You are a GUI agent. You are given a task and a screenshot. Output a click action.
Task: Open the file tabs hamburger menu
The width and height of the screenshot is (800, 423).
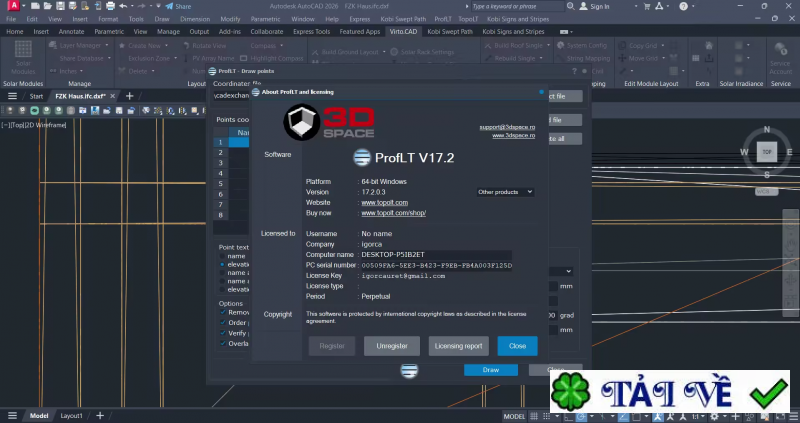12,96
